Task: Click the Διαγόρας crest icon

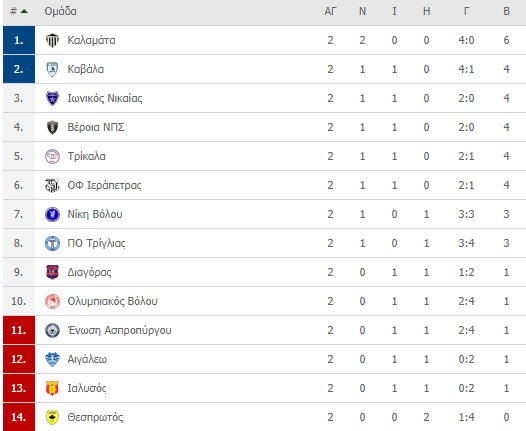Action: coord(52,272)
